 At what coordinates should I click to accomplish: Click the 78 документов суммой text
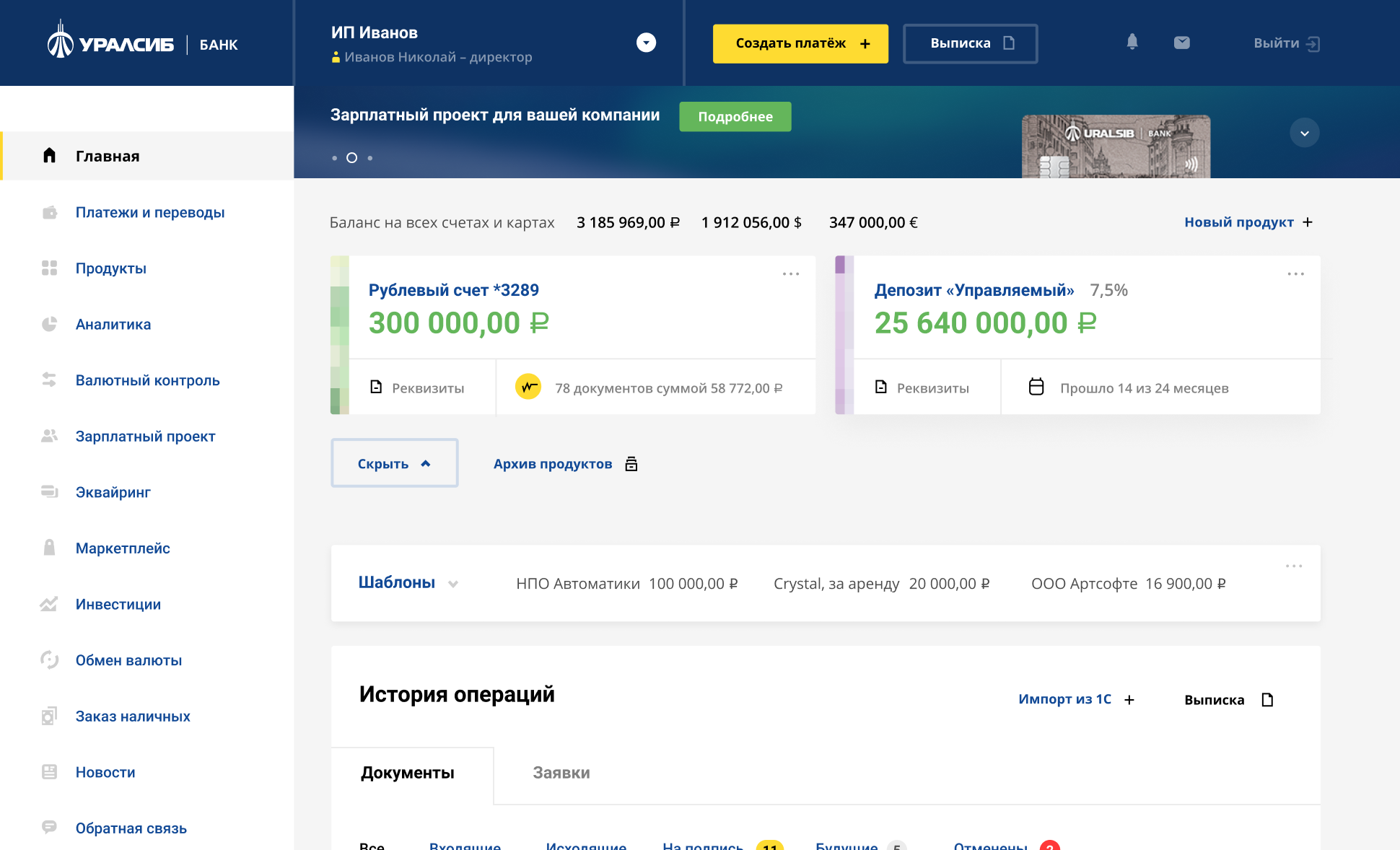pos(668,388)
